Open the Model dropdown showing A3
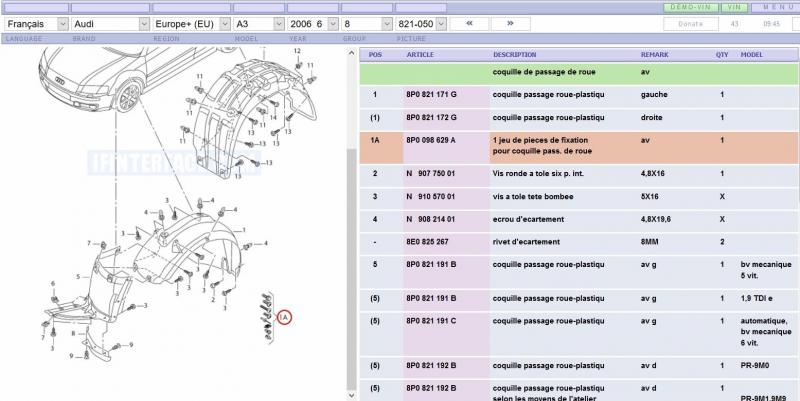The width and height of the screenshot is (800, 401). tap(259, 24)
